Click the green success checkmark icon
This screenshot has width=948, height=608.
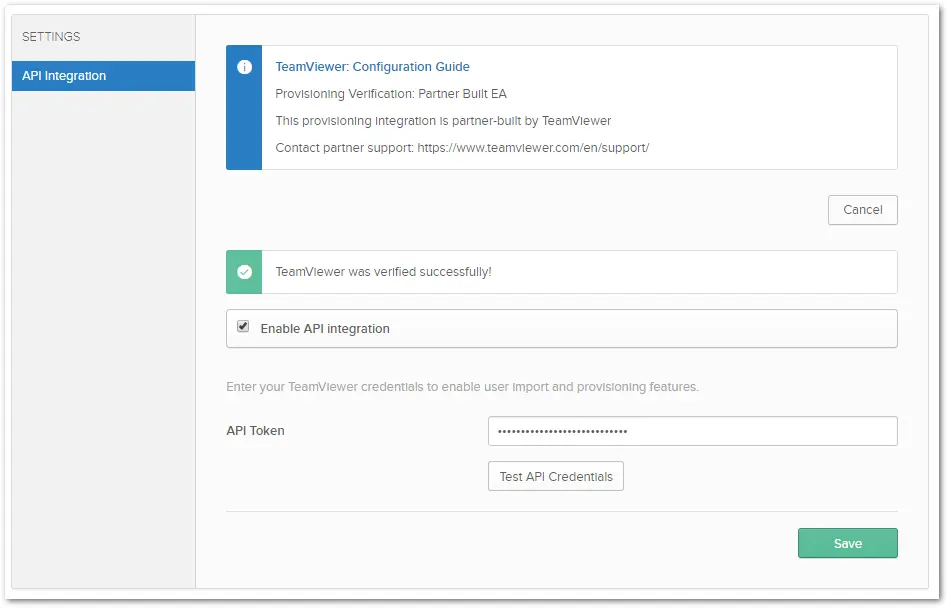tap(244, 272)
